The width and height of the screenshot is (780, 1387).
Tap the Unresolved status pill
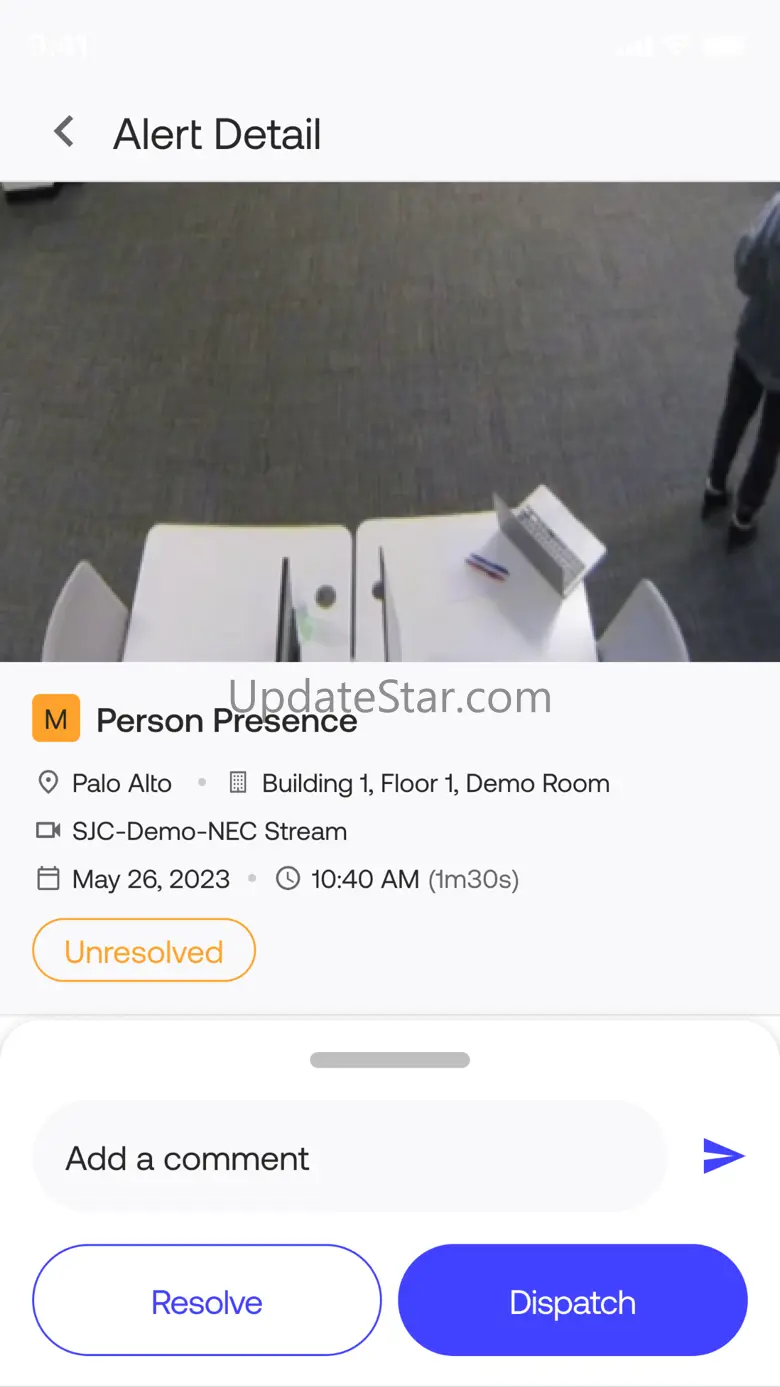(144, 950)
